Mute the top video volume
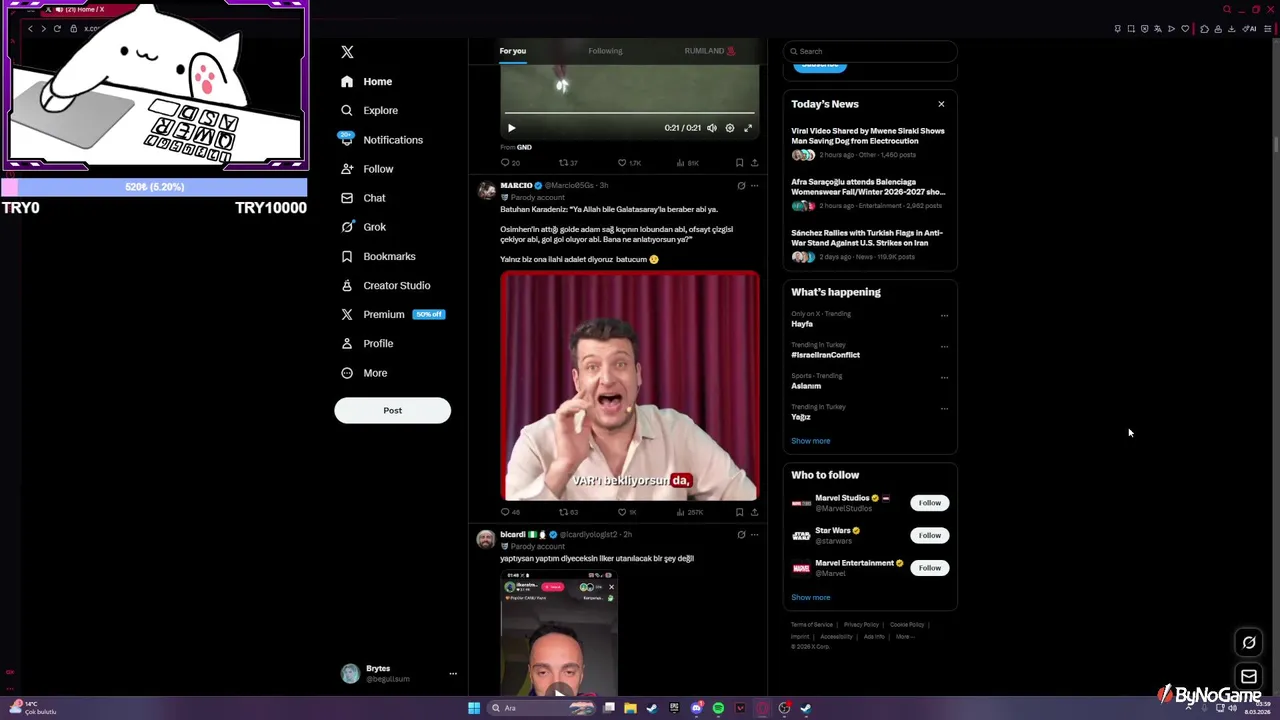This screenshot has width=1280, height=720. click(712, 128)
